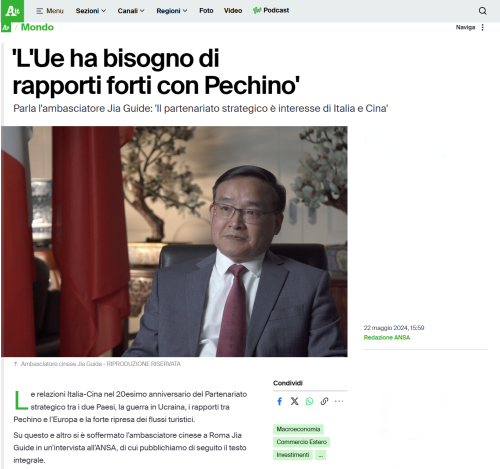Click the ambassador Jia Guide photo
The image size is (500, 469).
(x=174, y=241)
